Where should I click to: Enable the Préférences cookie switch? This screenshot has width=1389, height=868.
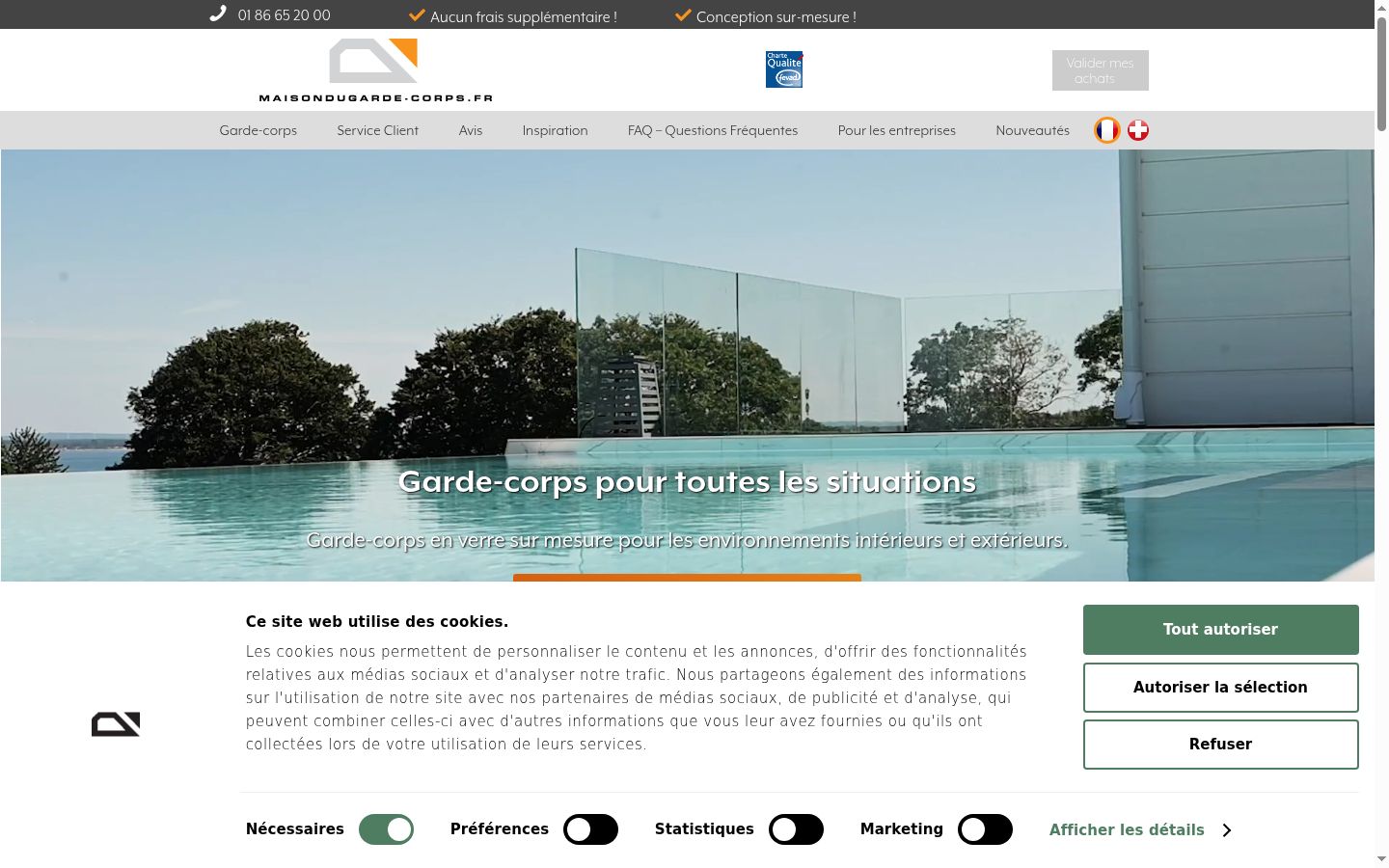(590, 829)
